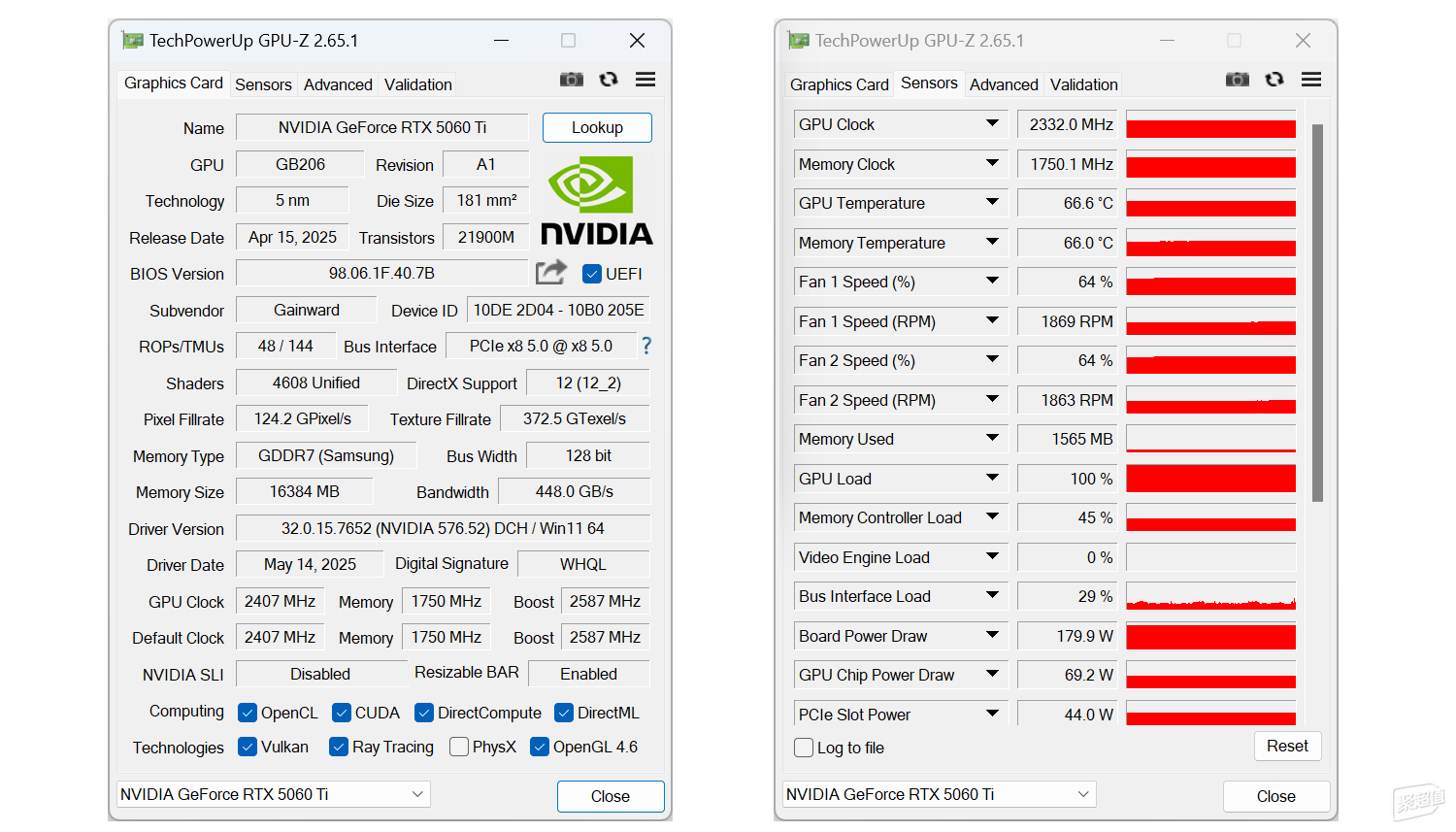
Task: Toggle the DirectCompute checkbox
Action: [424, 713]
